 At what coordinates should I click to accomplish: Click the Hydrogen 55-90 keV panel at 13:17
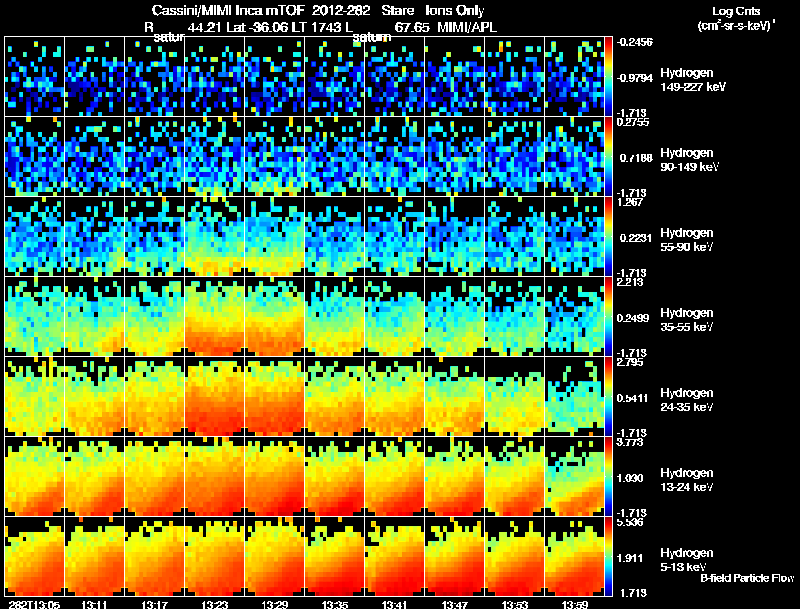[x=155, y=237]
